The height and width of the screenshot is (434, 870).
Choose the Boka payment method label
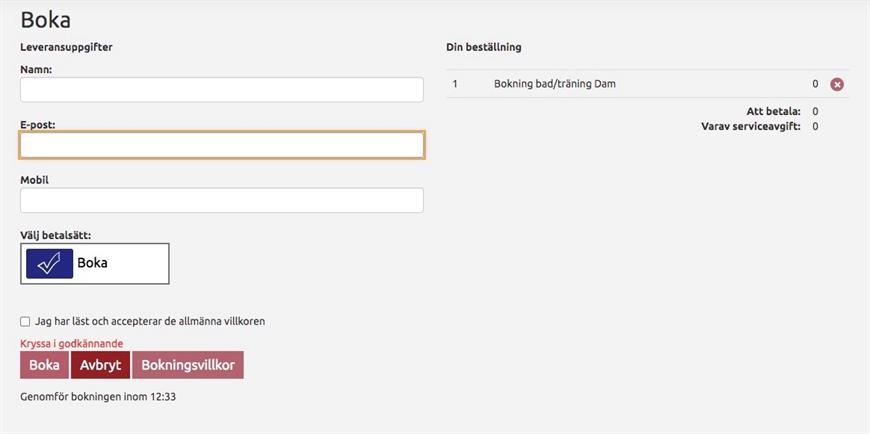92,263
